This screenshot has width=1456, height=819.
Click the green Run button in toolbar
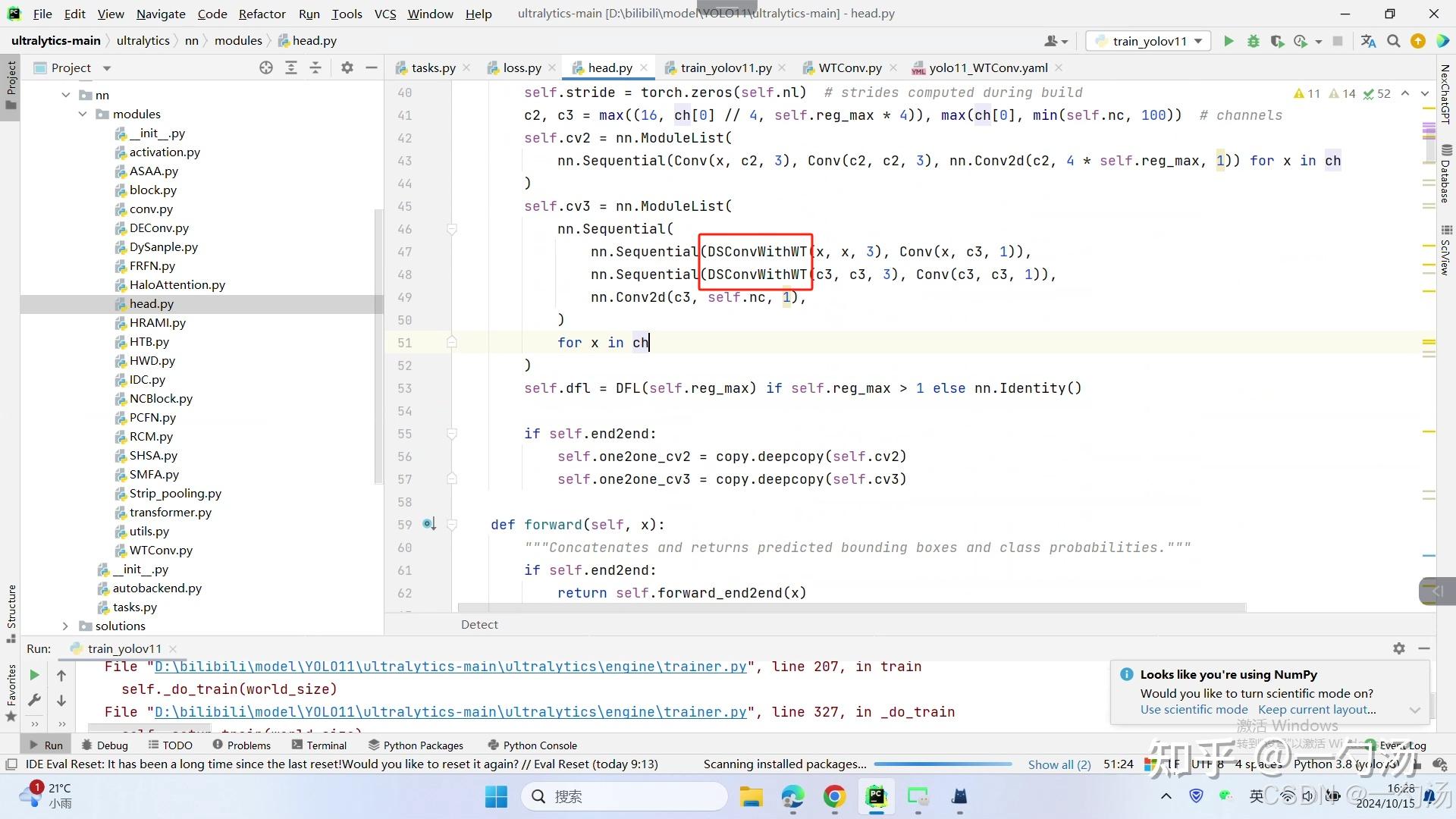[1228, 41]
